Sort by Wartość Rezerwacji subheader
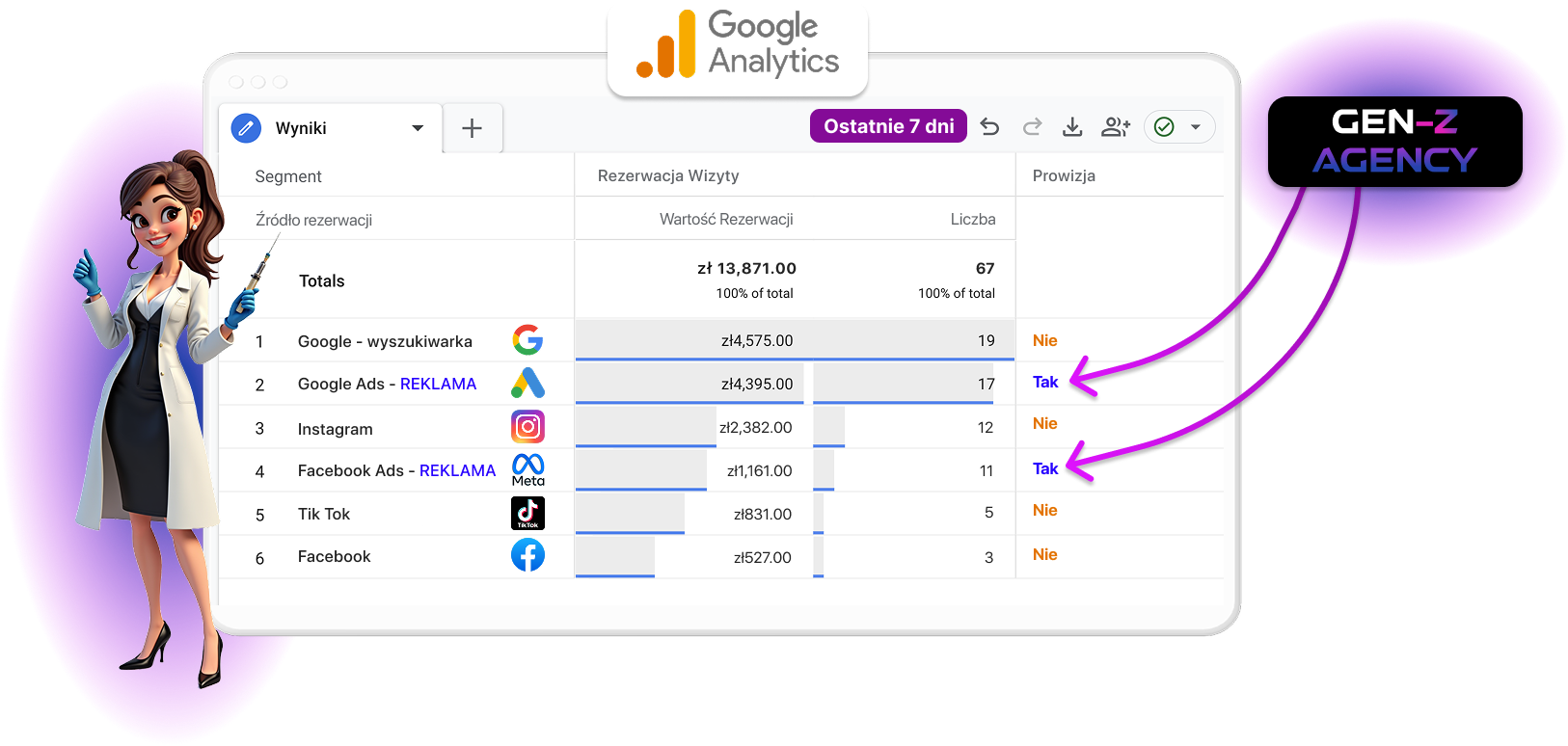1568x746 pixels. tap(726, 219)
